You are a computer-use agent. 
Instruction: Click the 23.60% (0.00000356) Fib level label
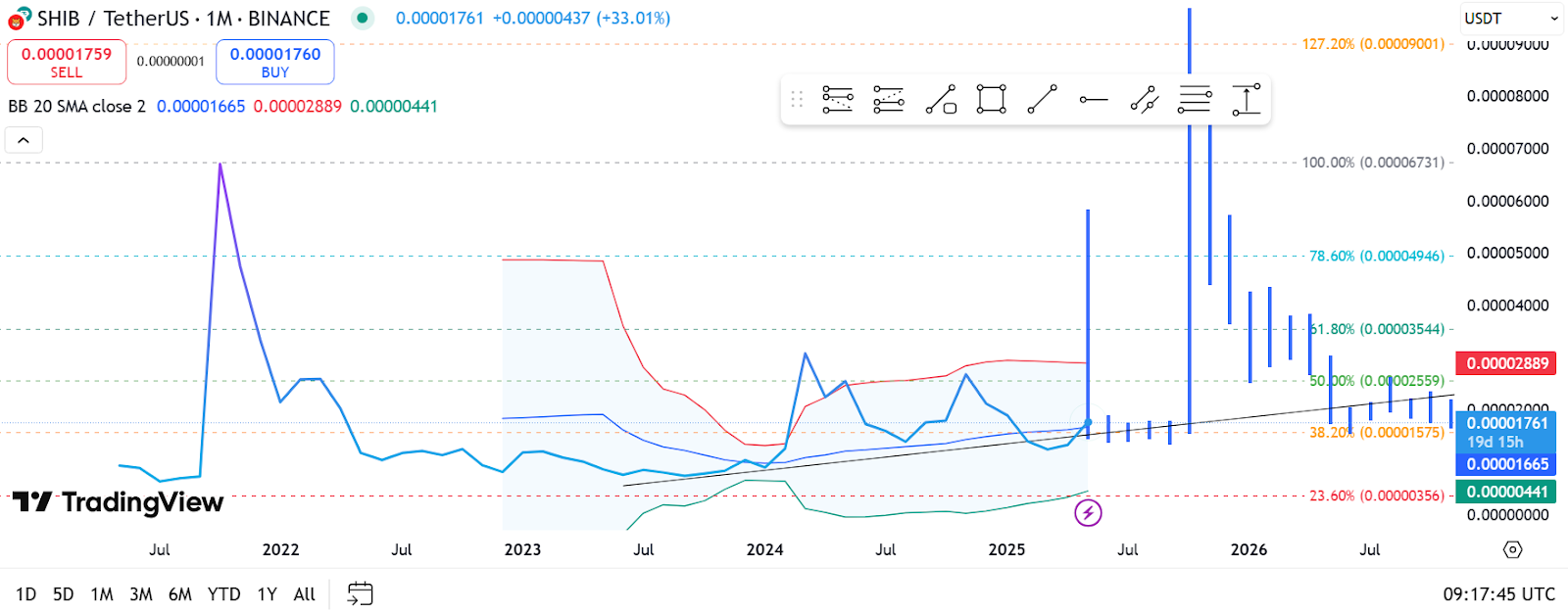[1377, 496]
